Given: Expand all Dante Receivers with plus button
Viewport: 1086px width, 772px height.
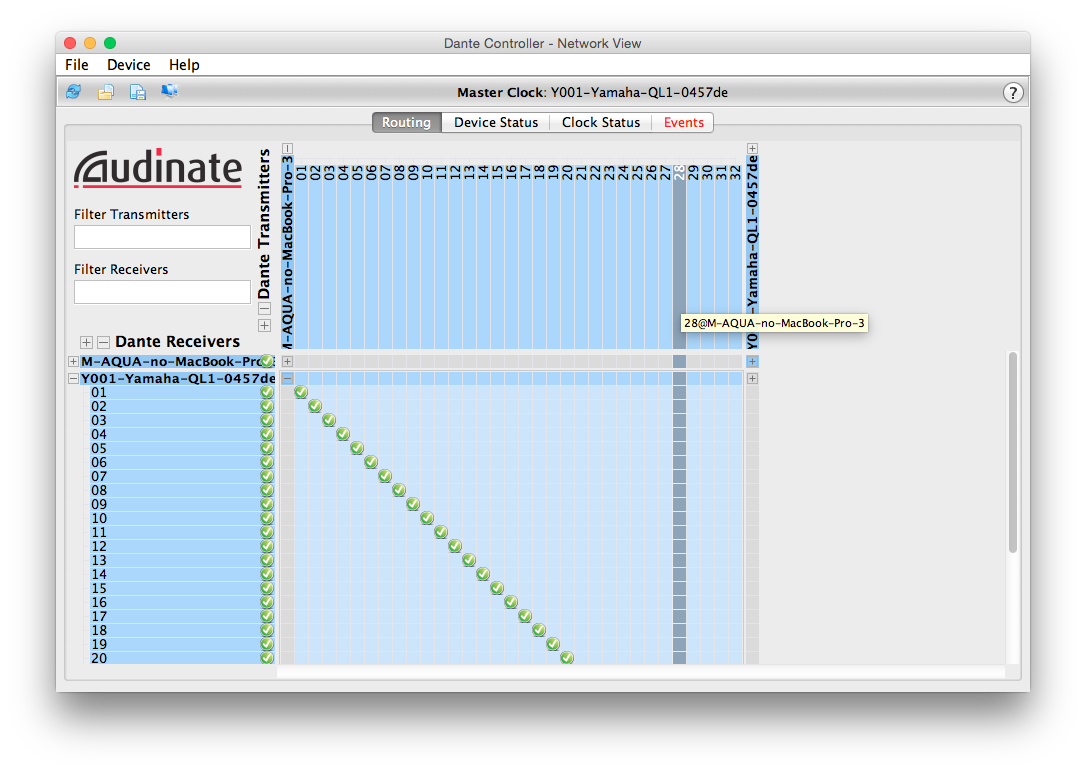Looking at the screenshot, I should (86, 342).
